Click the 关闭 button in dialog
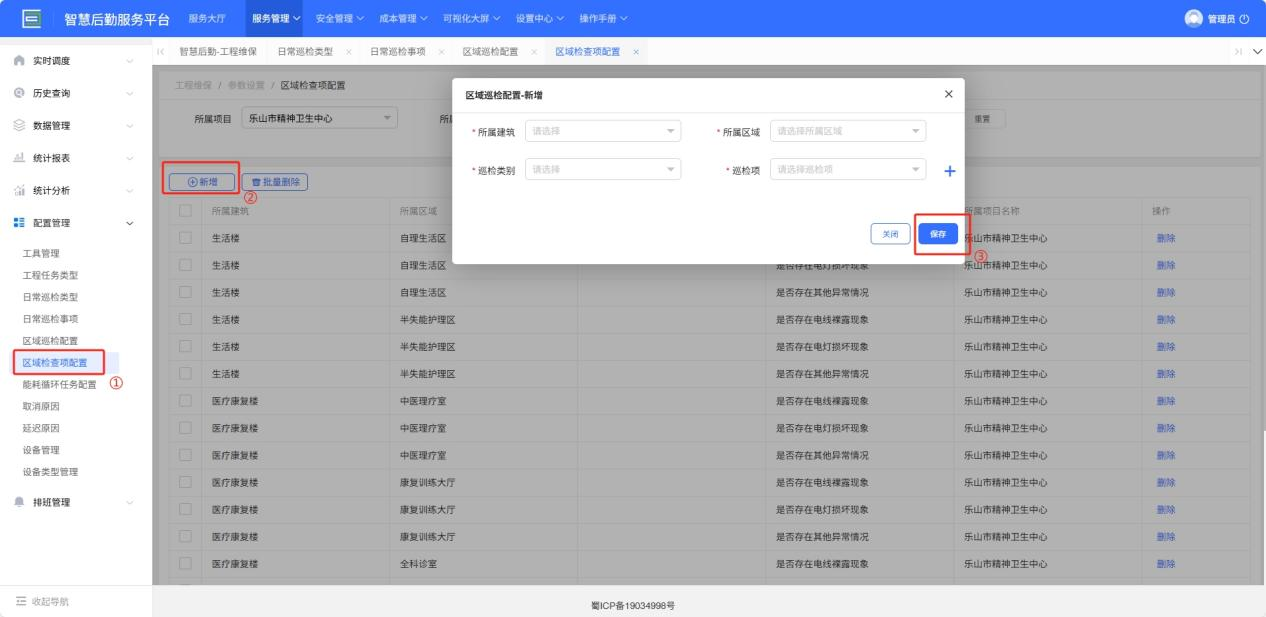Image resolution: width=1266 pixels, height=617 pixels. [890, 233]
